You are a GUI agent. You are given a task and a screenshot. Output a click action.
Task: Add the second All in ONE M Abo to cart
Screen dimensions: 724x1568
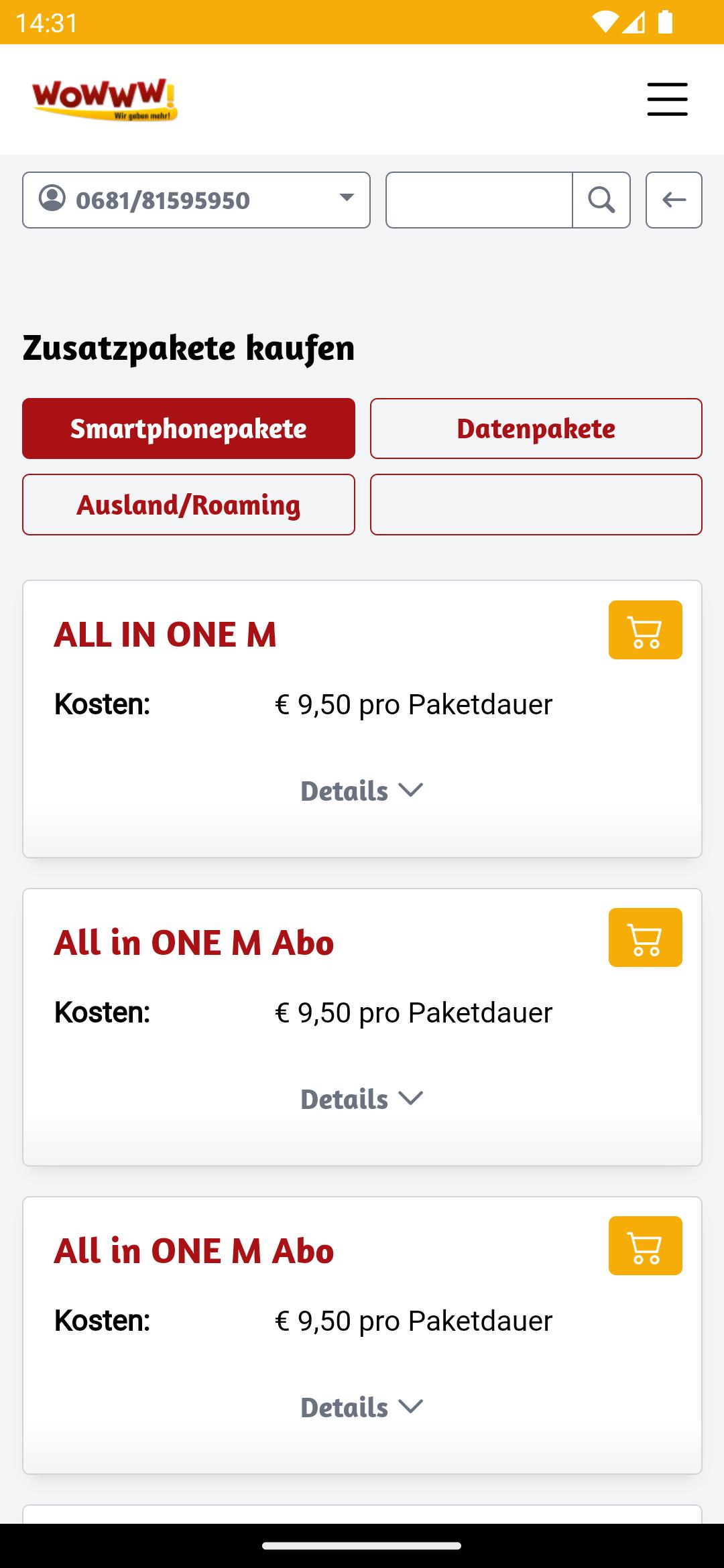point(645,1246)
